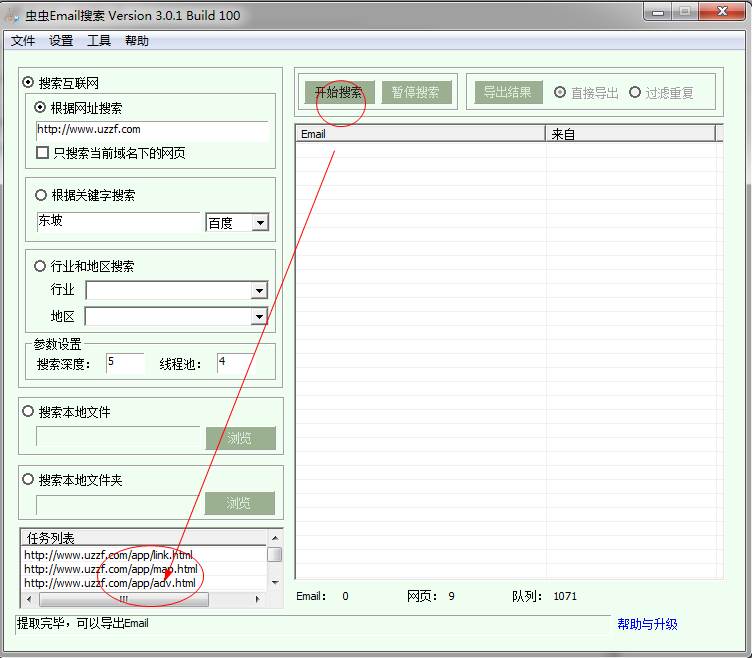This screenshot has height=658, width=752.
Task: Click the 搜索深度 value field
Action: [125, 363]
